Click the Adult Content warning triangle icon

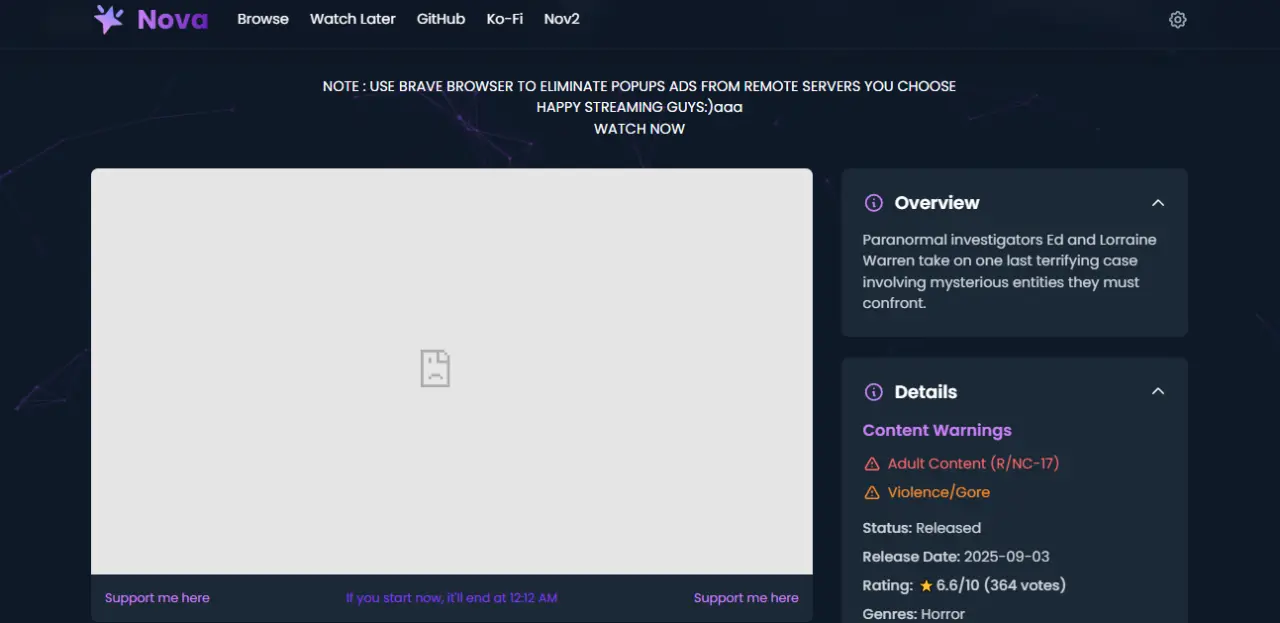click(x=872, y=464)
